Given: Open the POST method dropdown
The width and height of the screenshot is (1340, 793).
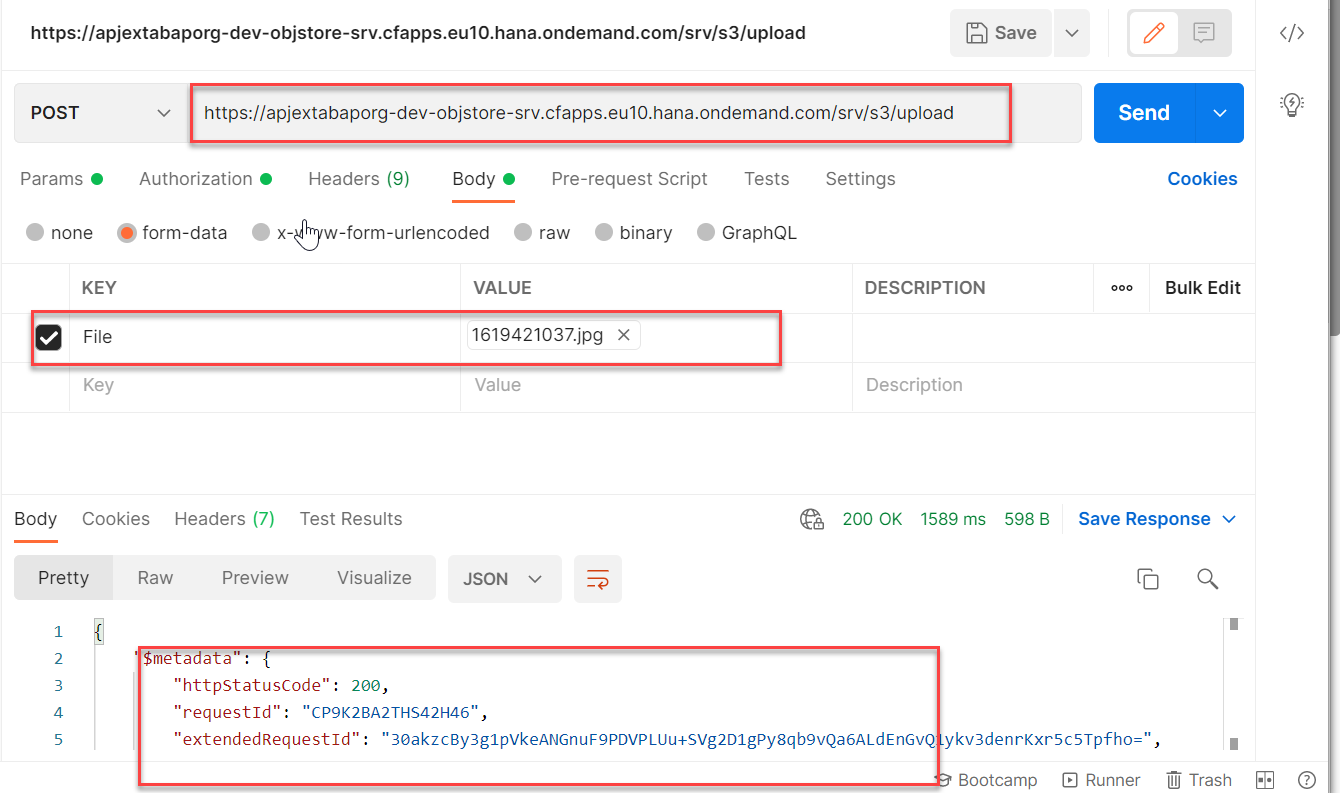Looking at the screenshot, I should tap(100, 113).
